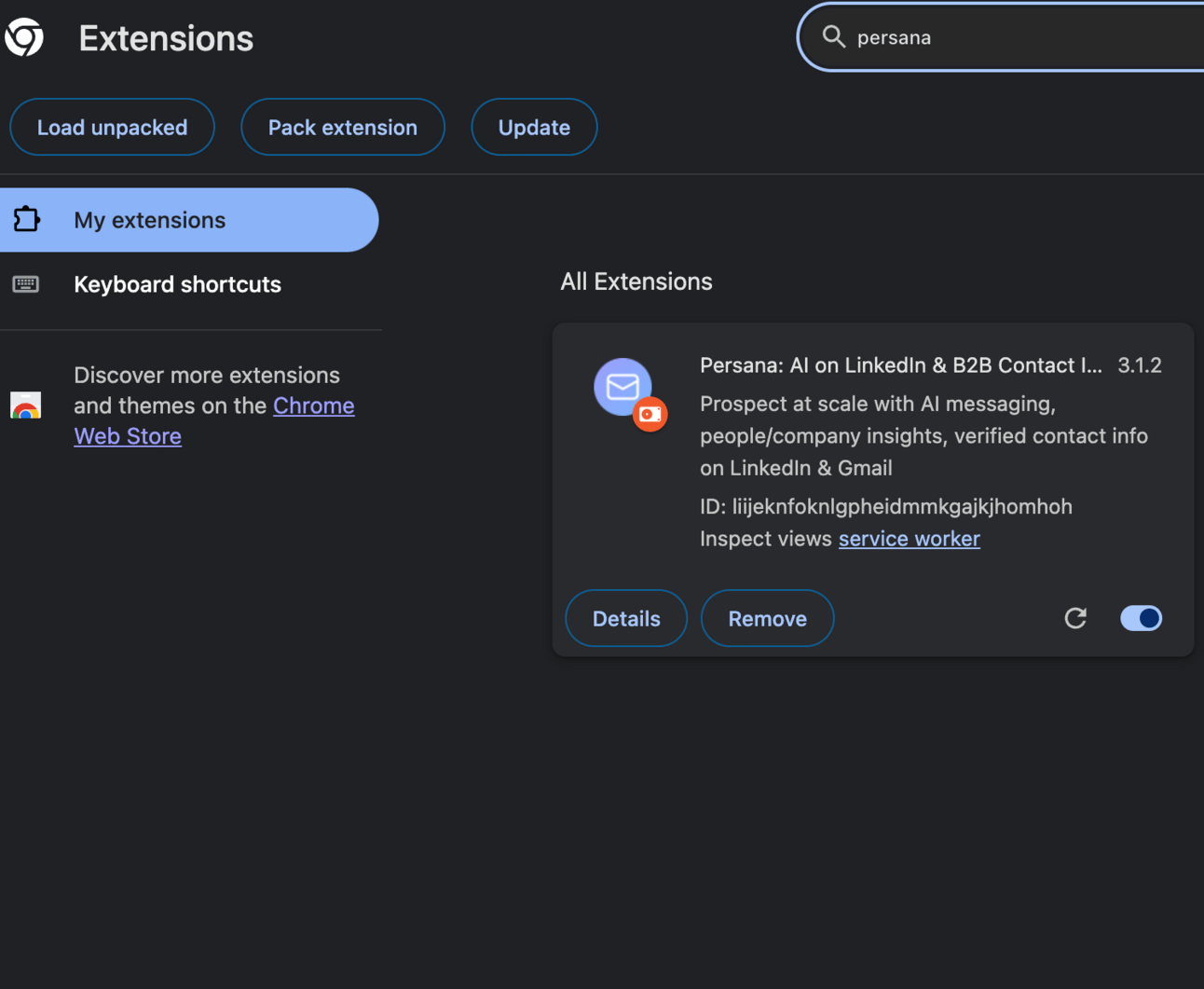The image size is (1204, 989).
Task: Reload the Persana extension
Action: (1075, 618)
